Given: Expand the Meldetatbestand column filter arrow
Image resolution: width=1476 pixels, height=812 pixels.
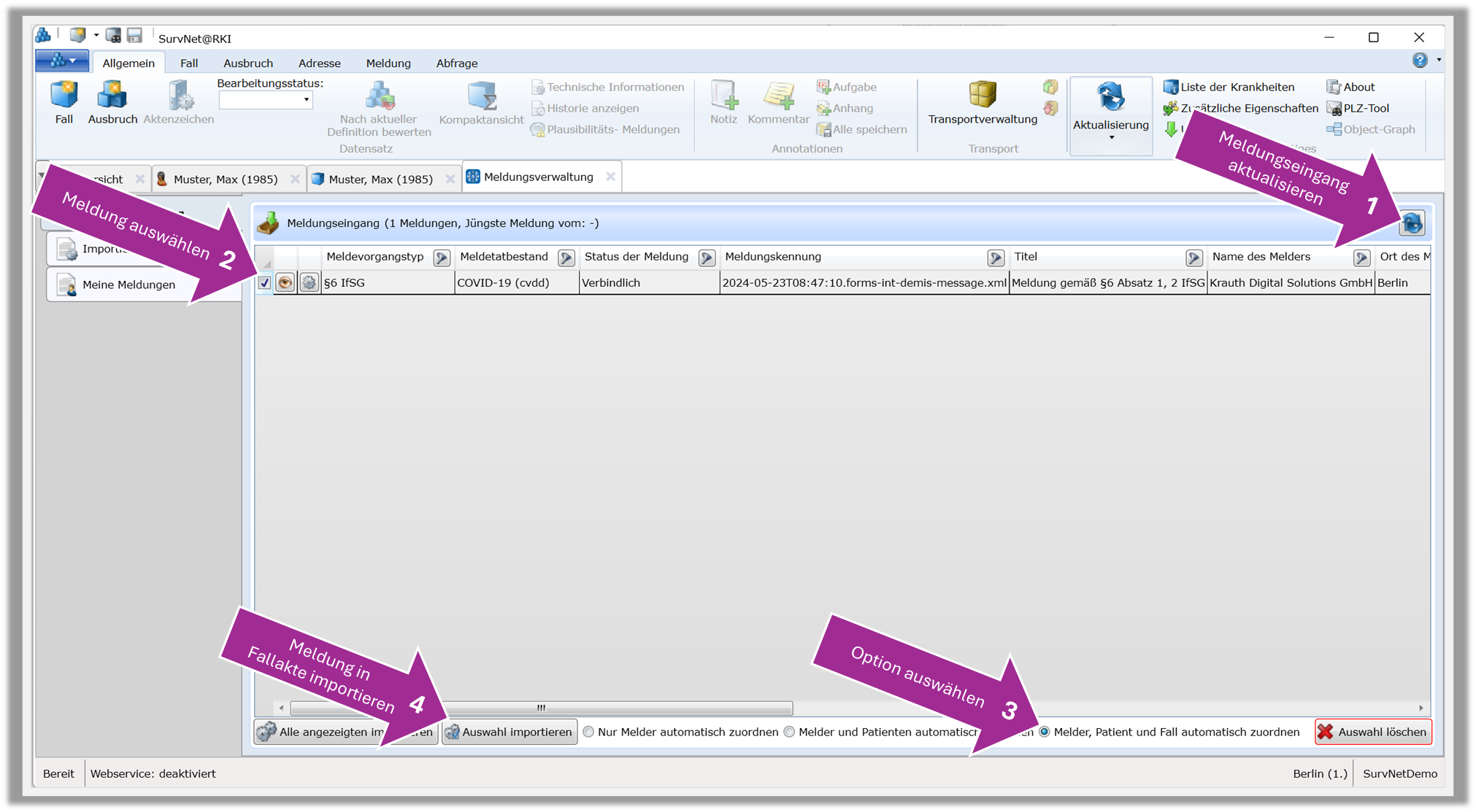Looking at the screenshot, I should tap(566, 258).
